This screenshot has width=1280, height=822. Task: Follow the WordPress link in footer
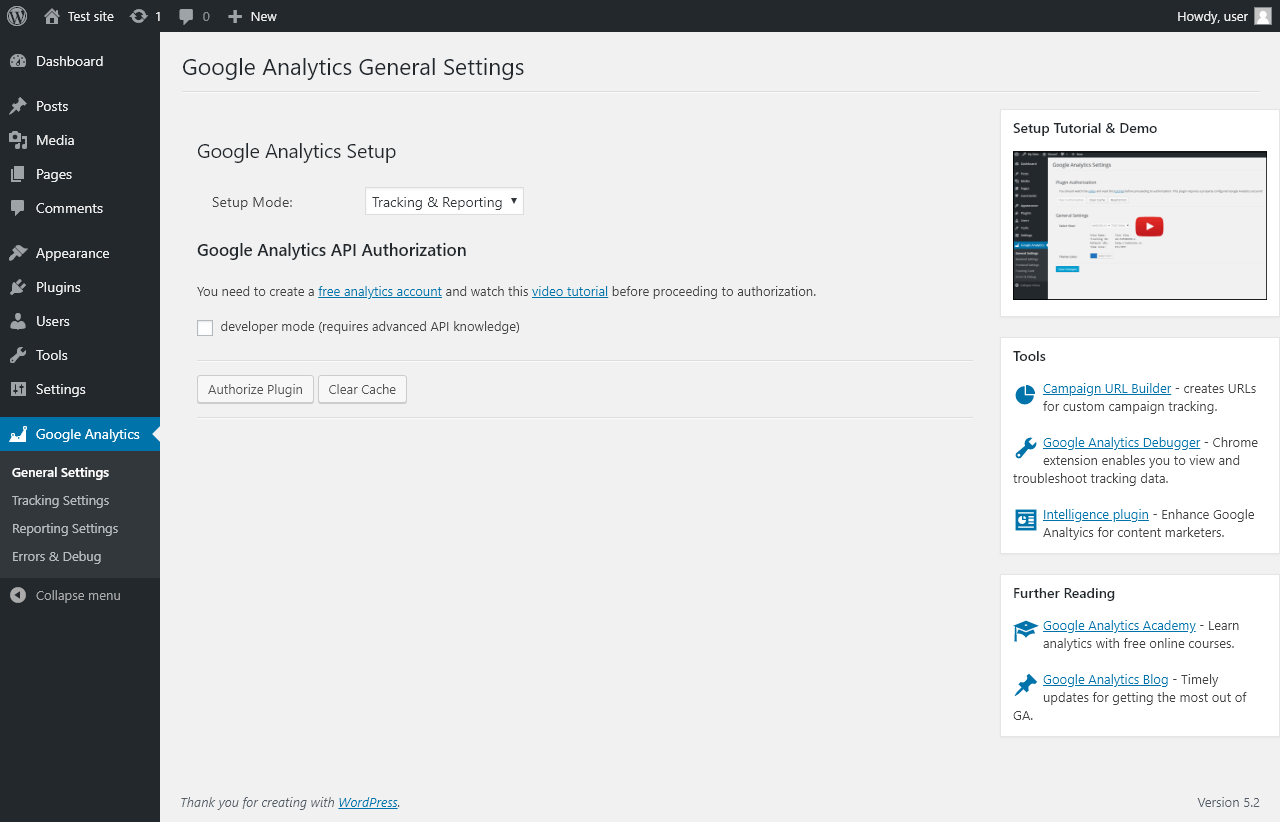point(368,802)
